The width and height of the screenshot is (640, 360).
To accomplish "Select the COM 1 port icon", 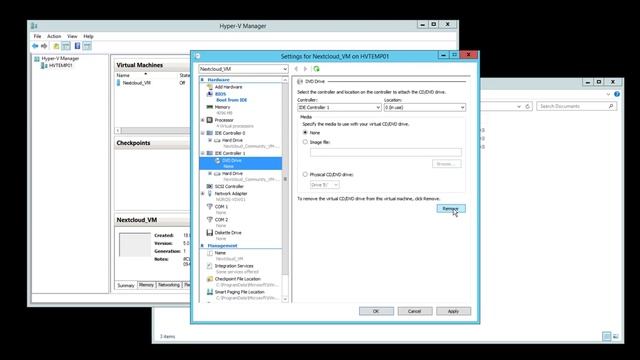I will [x=210, y=207].
